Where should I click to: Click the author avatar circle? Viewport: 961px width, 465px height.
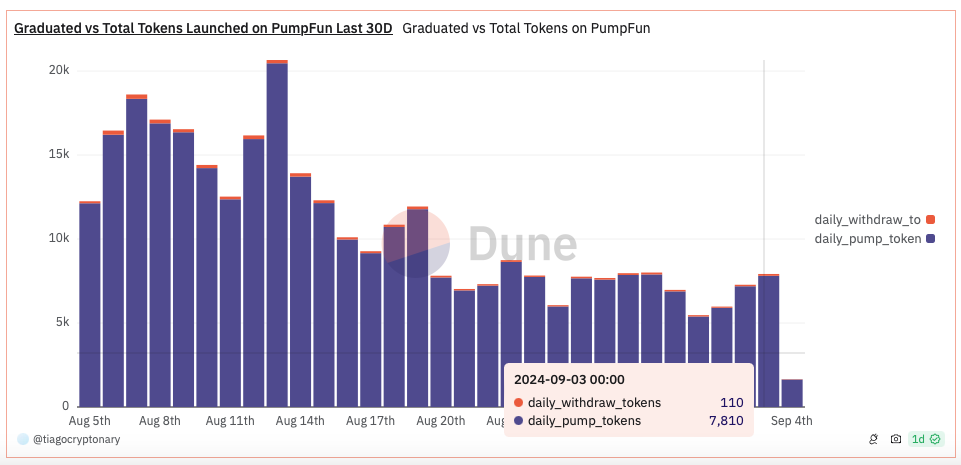pyautogui.click(x=23, y=439)
